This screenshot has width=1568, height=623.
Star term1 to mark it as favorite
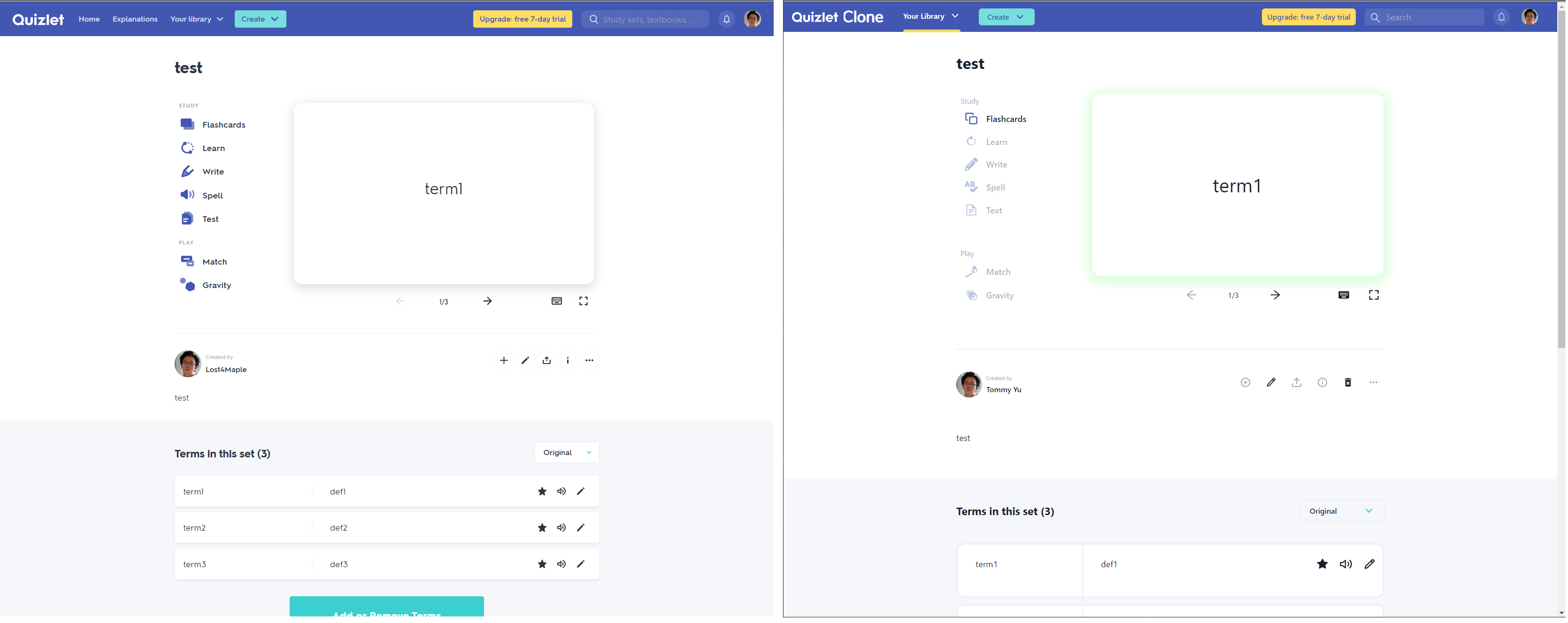[542, 491]
